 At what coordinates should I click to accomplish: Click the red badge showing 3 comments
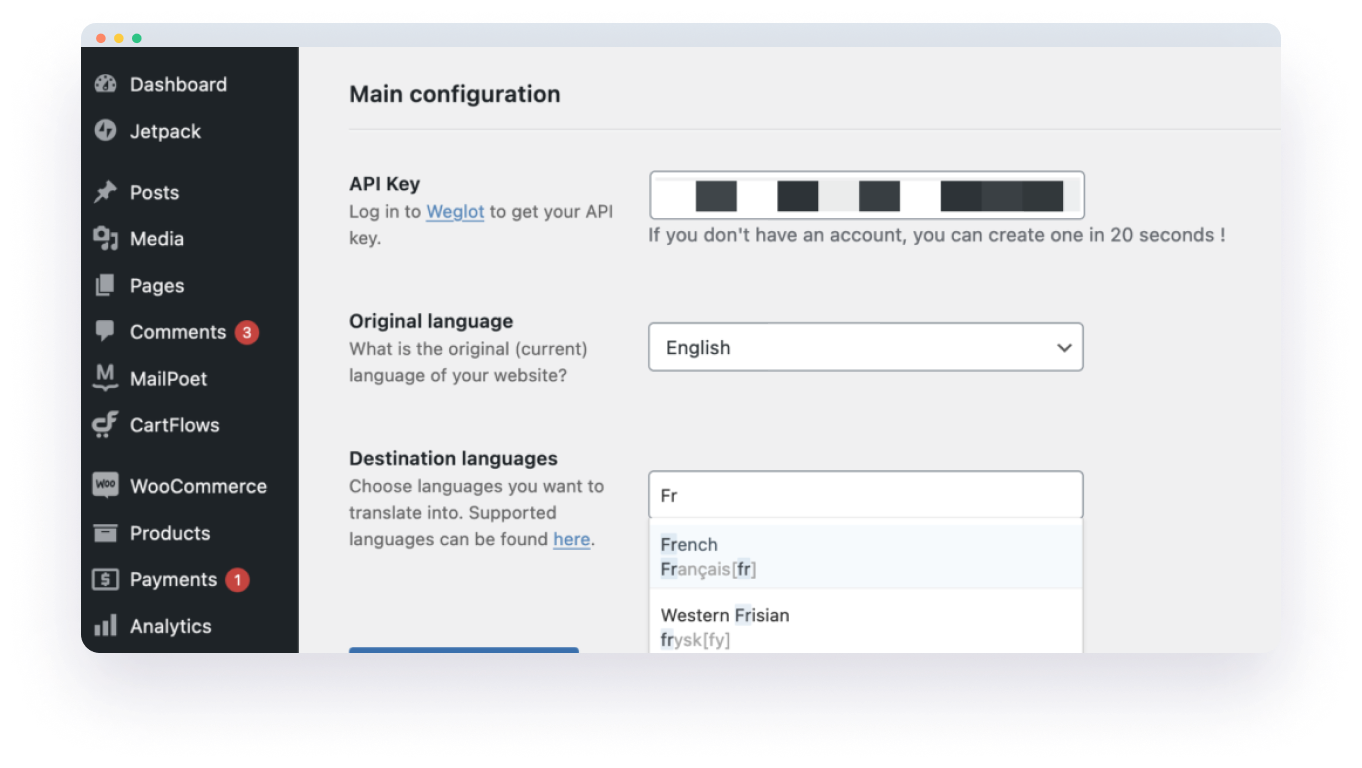(x=246, y=331)
